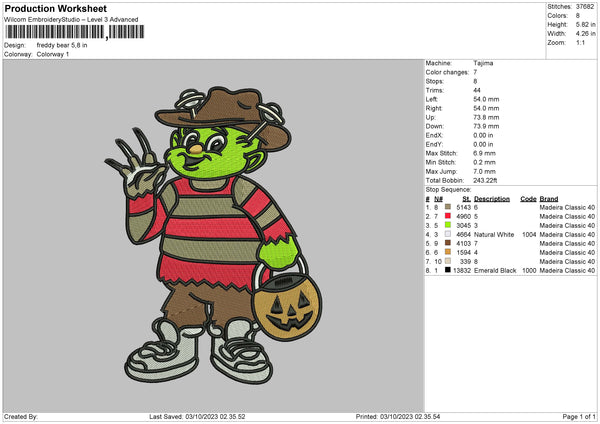600x424 pixels.
Task: Select the Emerald Black color swatch
Action: point(449,270)
